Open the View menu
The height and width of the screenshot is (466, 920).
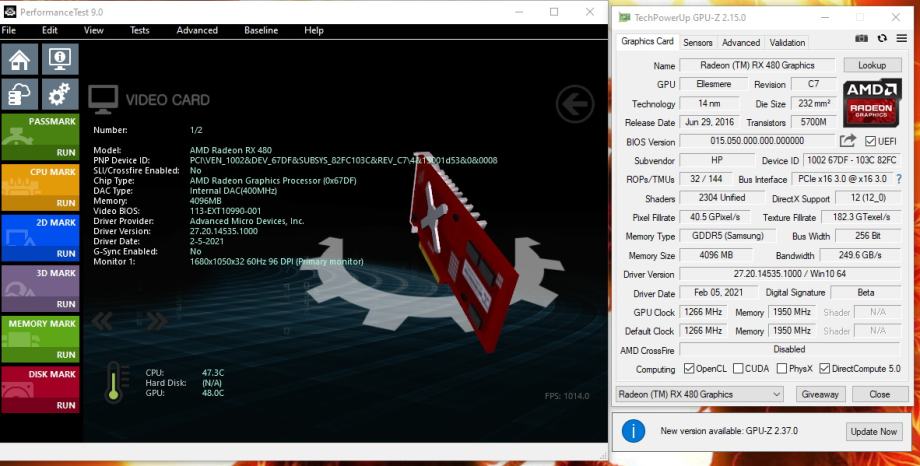pyautogui.click(x=93, y=31)
